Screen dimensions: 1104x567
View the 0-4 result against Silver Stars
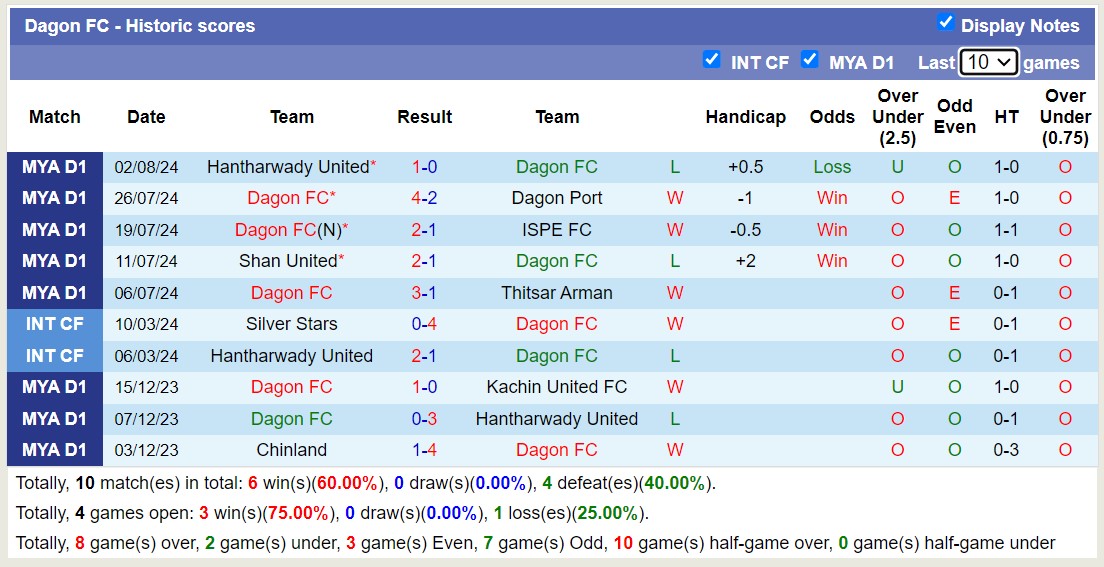pos(424,324)
